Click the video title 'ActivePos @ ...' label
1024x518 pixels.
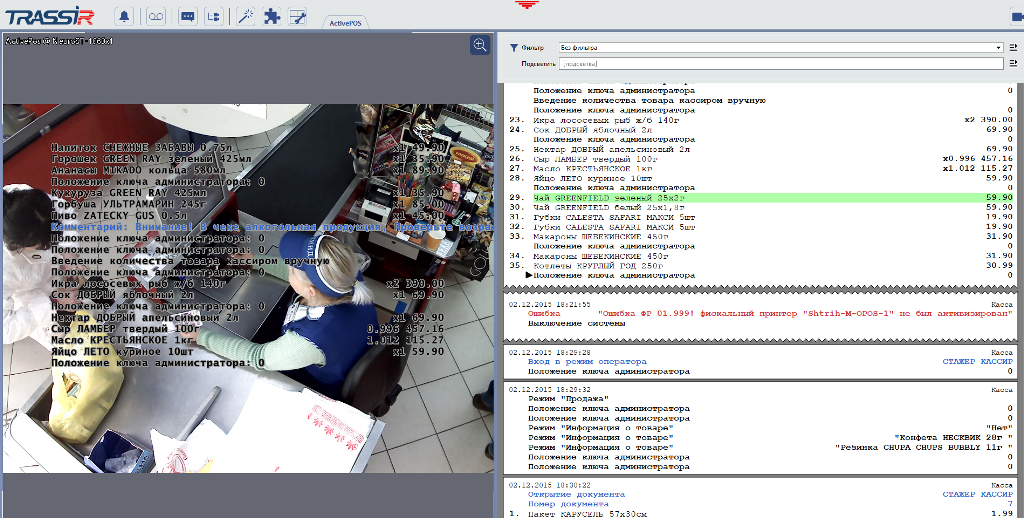click(59, 41)
